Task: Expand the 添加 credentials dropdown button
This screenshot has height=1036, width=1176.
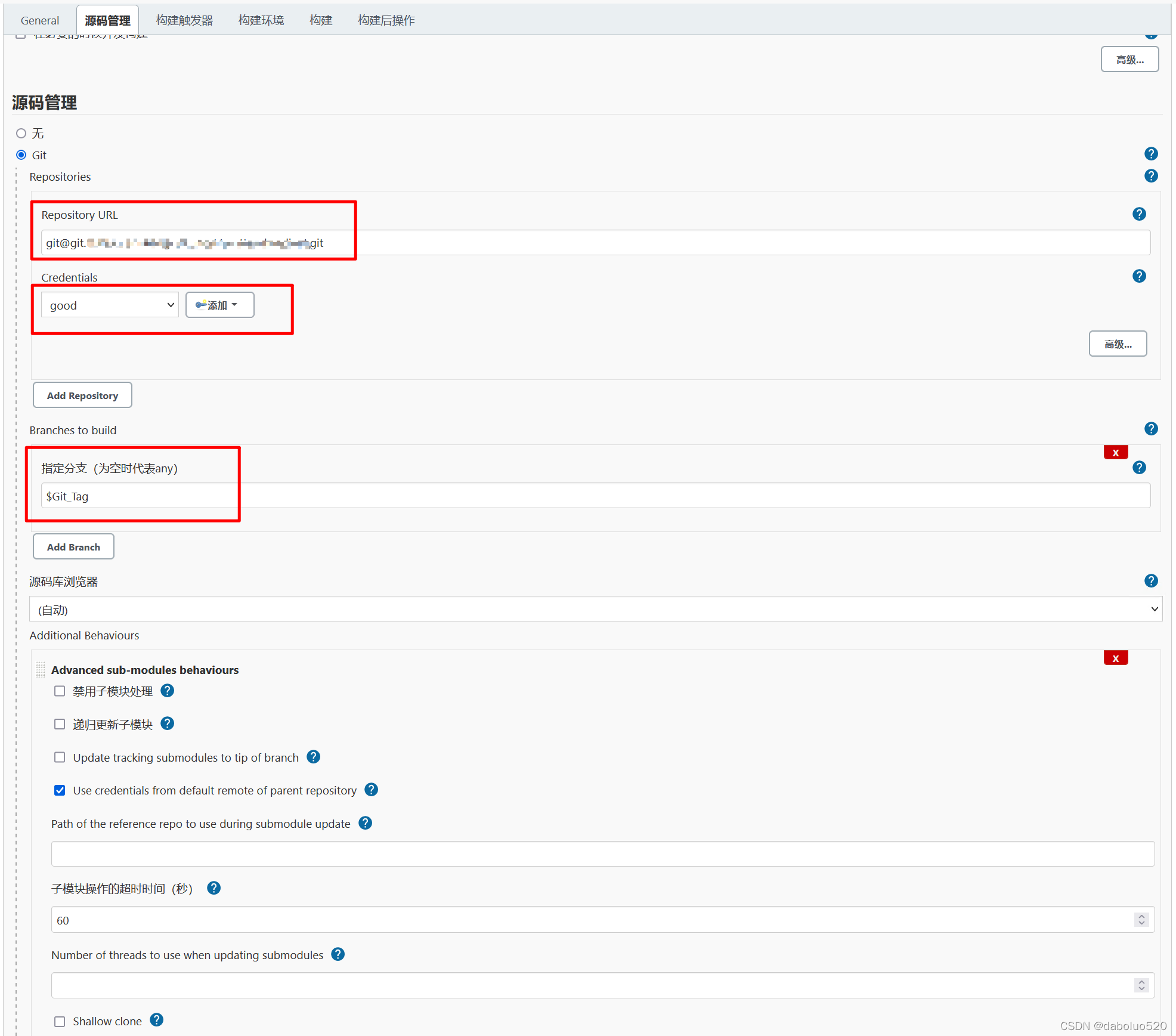Action: pos(219,305)
